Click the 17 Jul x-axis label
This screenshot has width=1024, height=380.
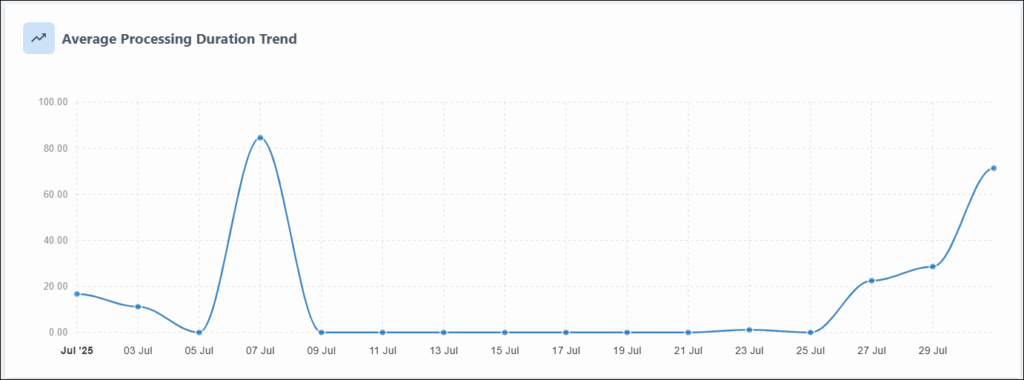[566, 351]
